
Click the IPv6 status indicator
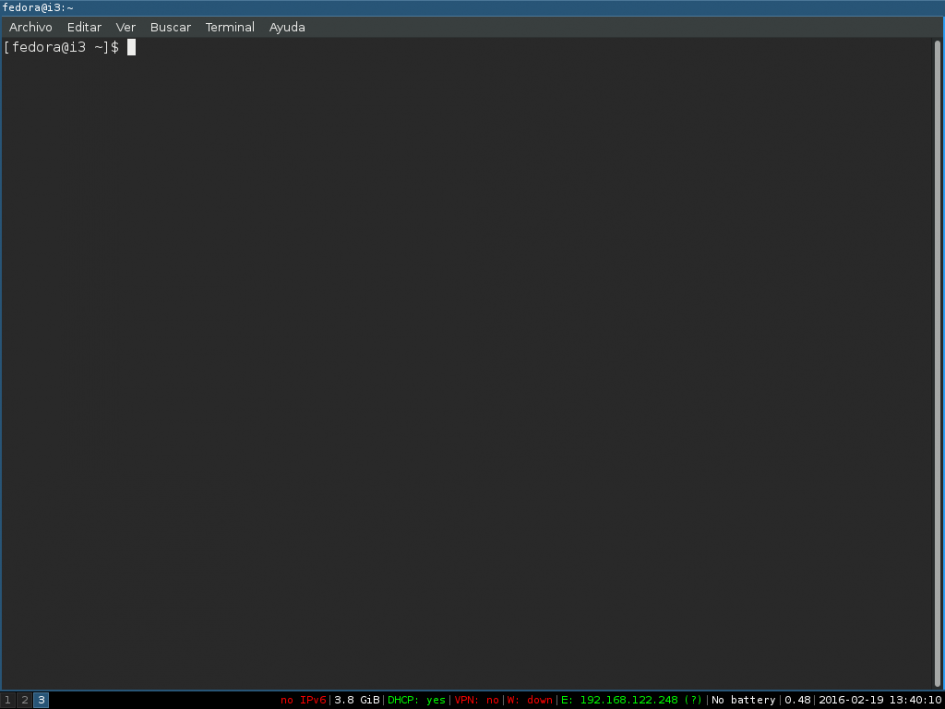coord(303,700)
